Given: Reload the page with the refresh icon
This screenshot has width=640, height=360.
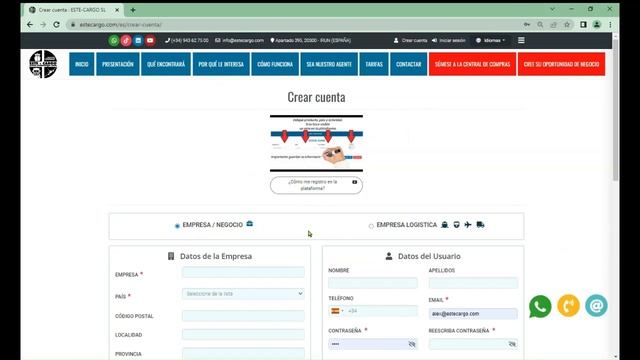Looking at the screenshot, I should [56, 24].
